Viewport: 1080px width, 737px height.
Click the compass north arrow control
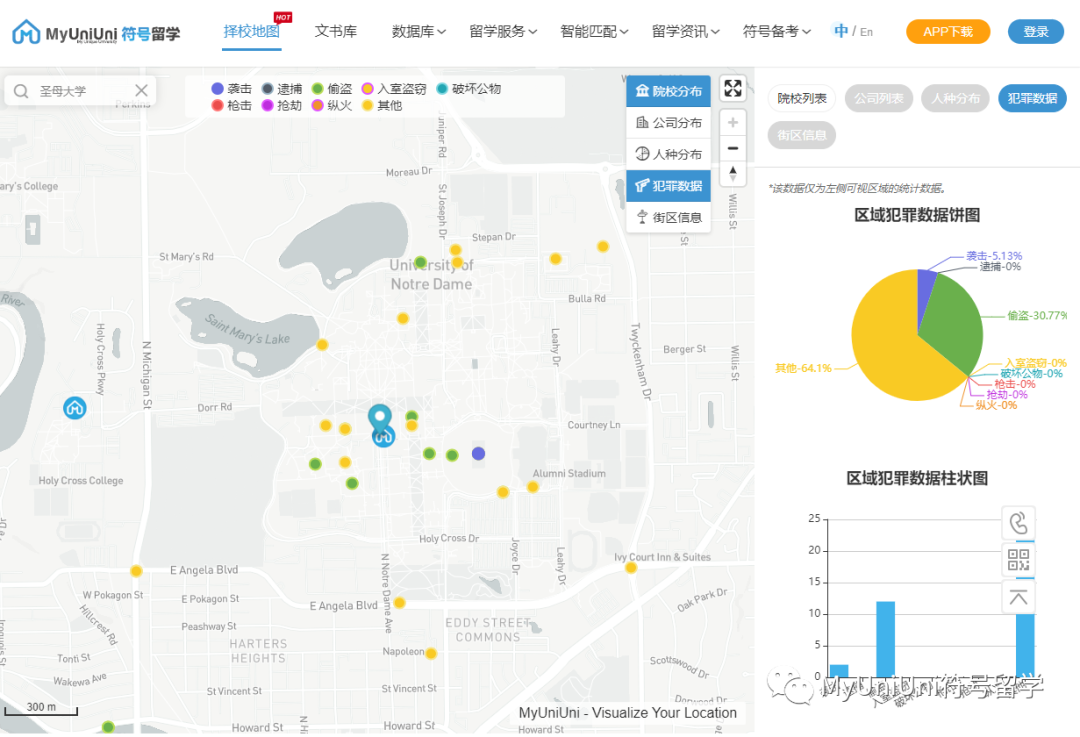(x=733, y=174)
